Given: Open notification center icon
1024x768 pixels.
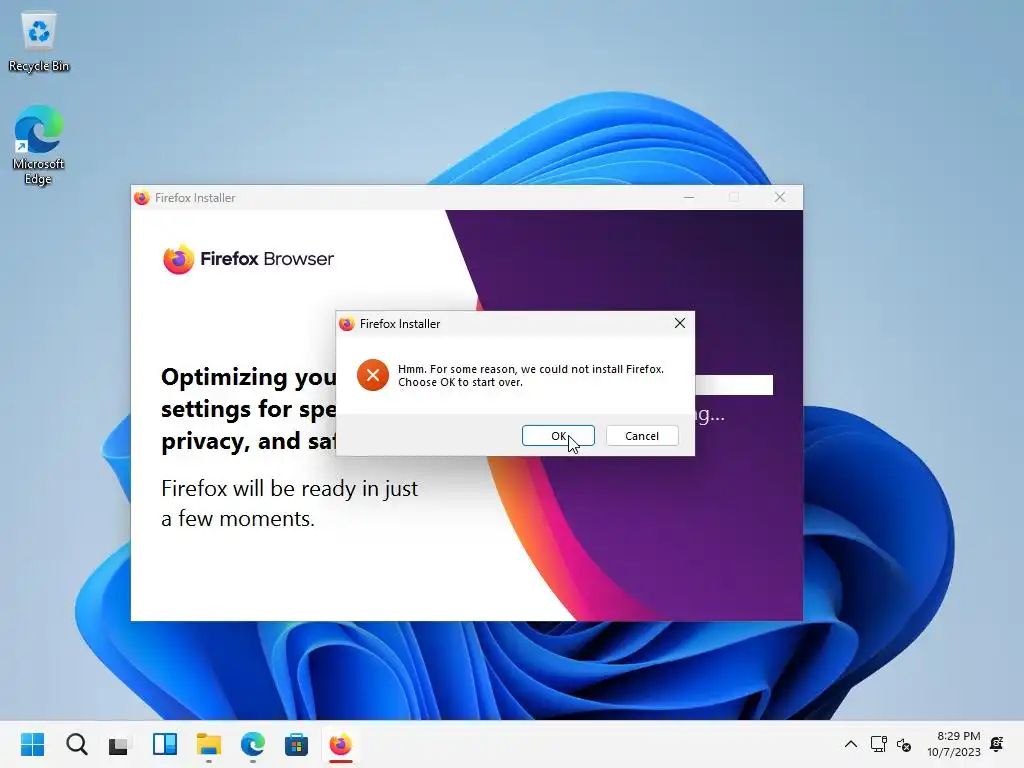Looking at the screenshot, I should 997,744.
